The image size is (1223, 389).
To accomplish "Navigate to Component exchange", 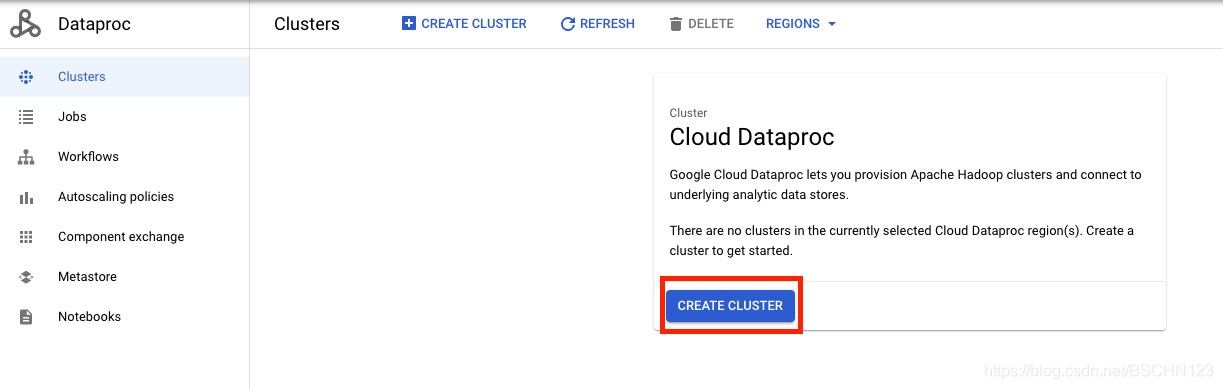I will pos(124,237).
